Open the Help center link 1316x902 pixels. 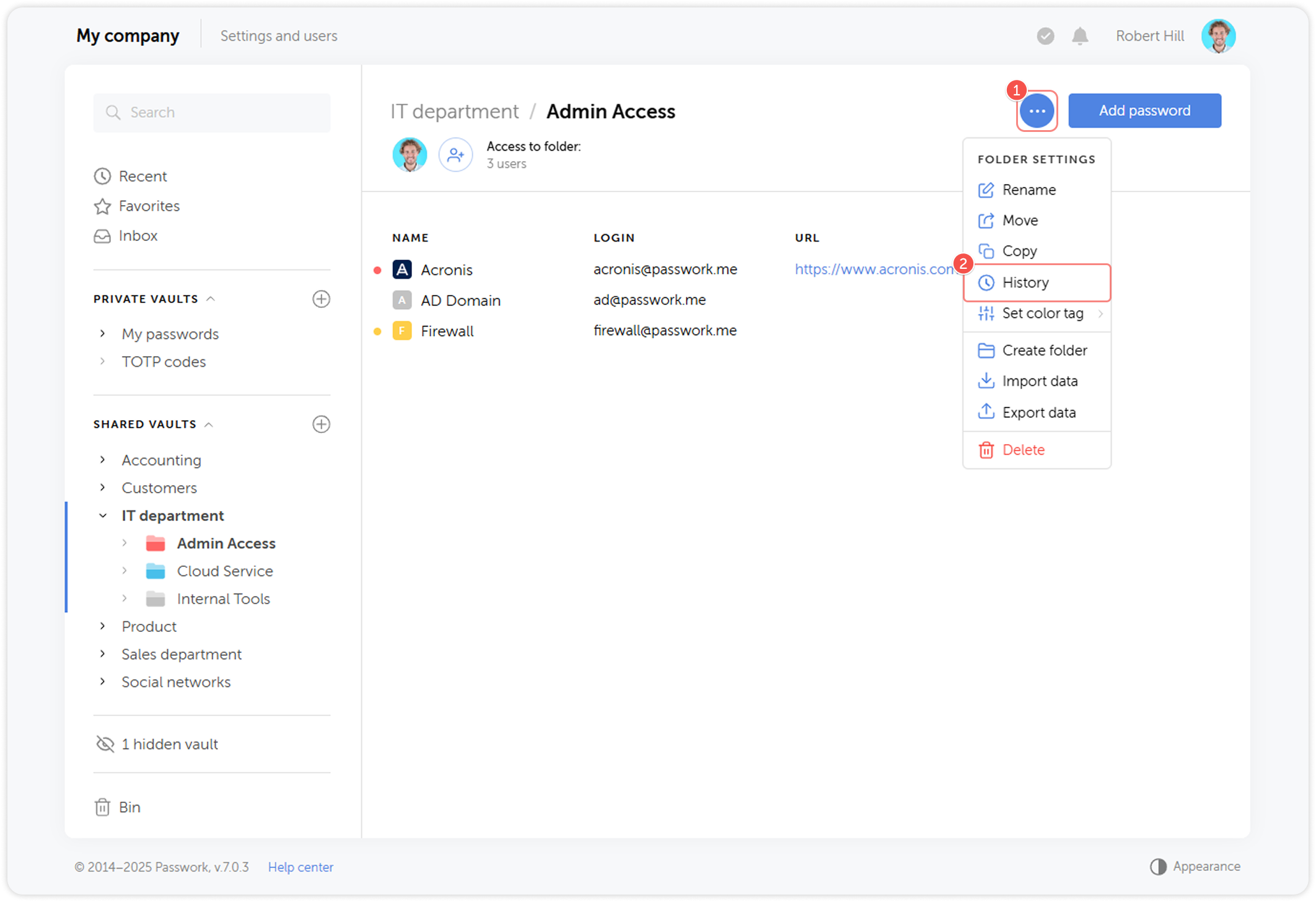click(300, 867)
